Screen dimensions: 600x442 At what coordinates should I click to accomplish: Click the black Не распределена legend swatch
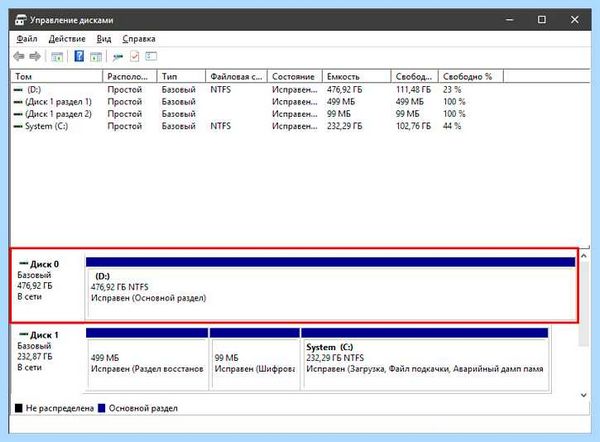(19, 408)
